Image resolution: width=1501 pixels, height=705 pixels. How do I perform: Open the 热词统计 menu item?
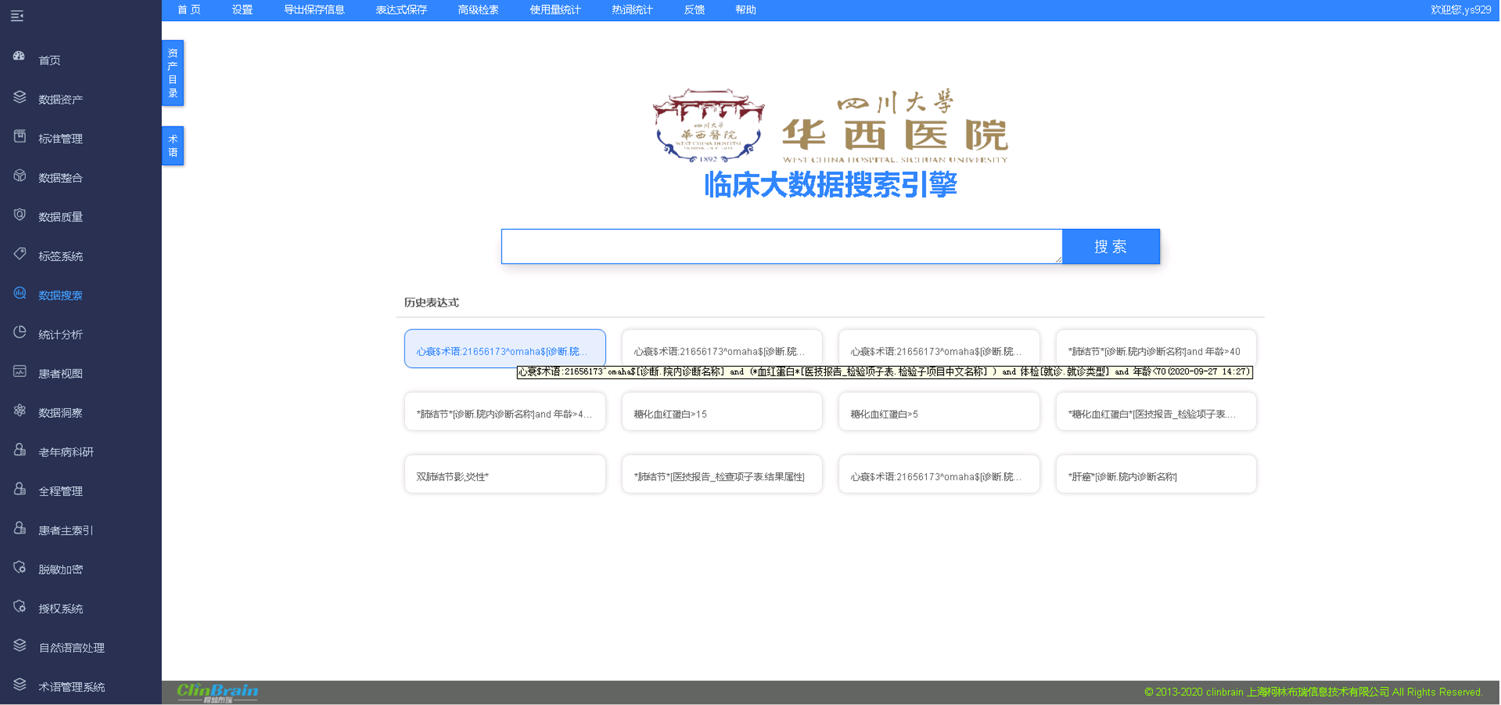pyautogui.click(x=632, y=10)
